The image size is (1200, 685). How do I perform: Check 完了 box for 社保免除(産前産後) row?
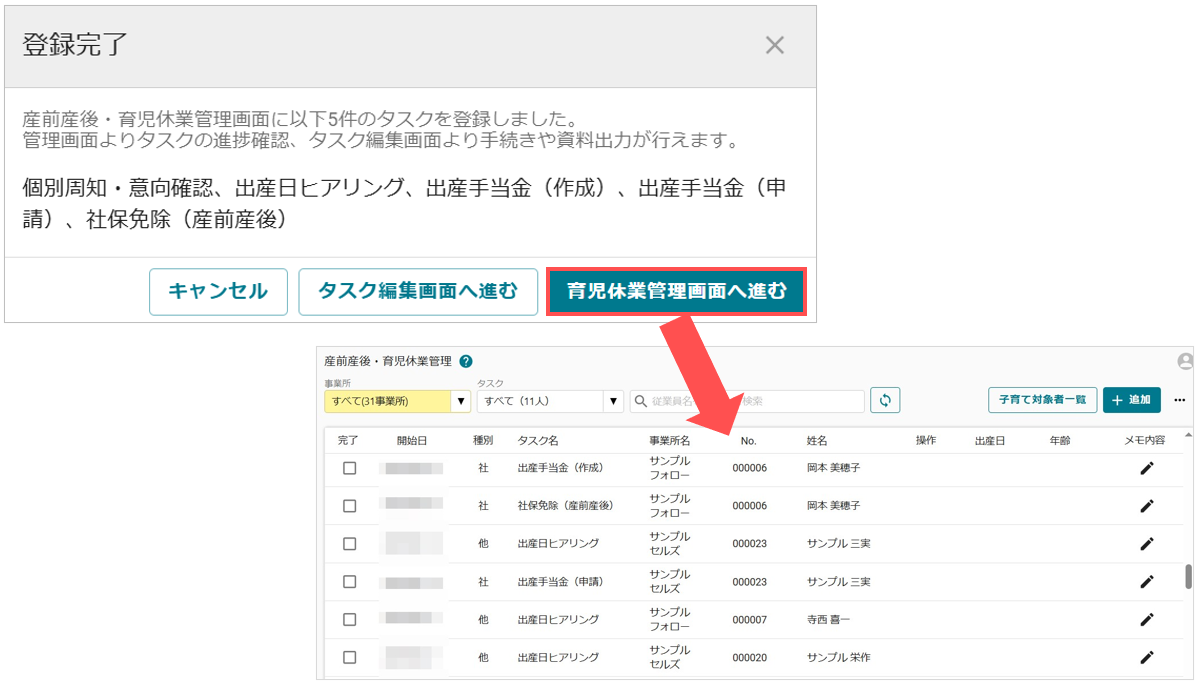(349, 506)
